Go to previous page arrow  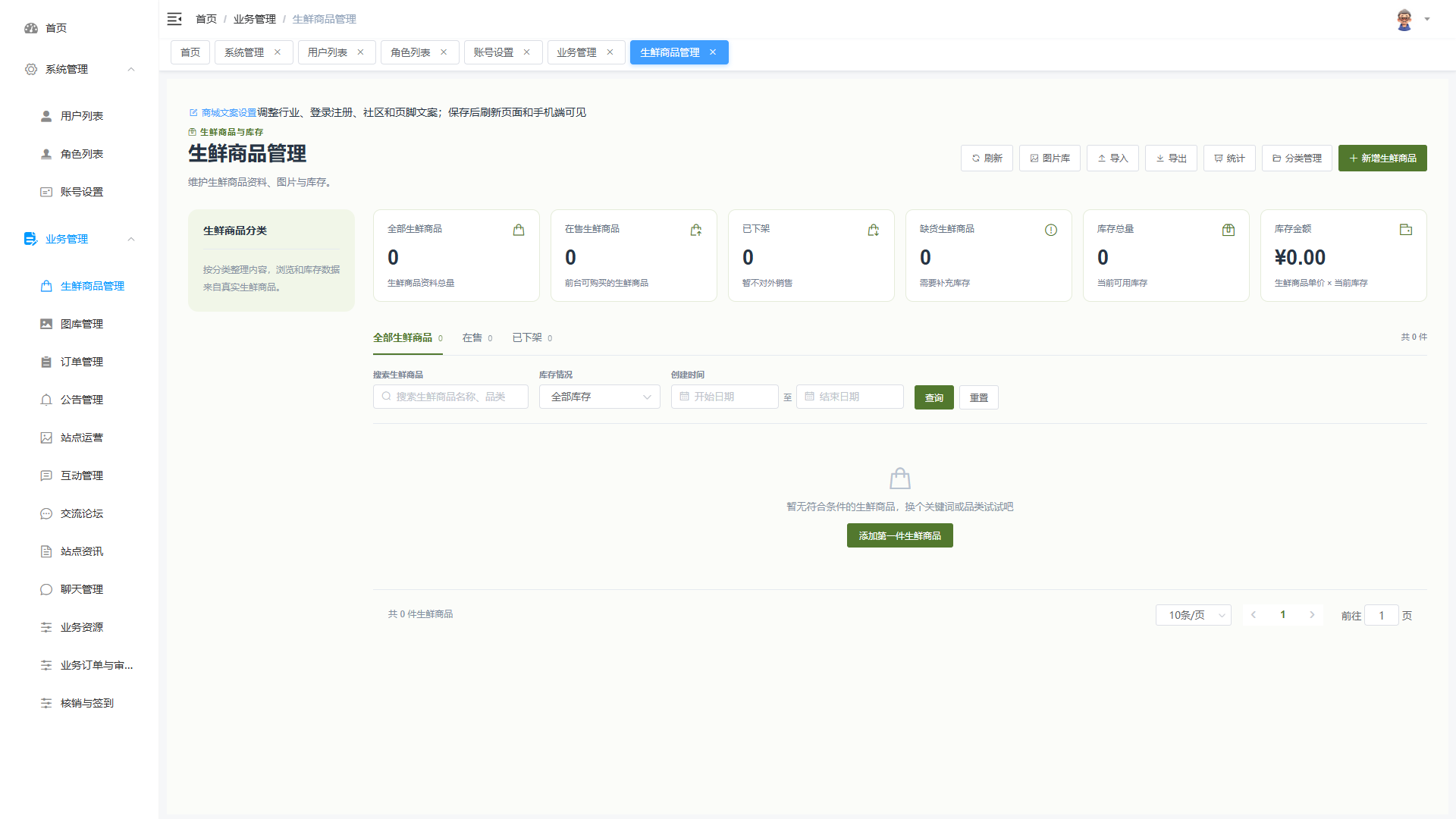(1254, 615)
